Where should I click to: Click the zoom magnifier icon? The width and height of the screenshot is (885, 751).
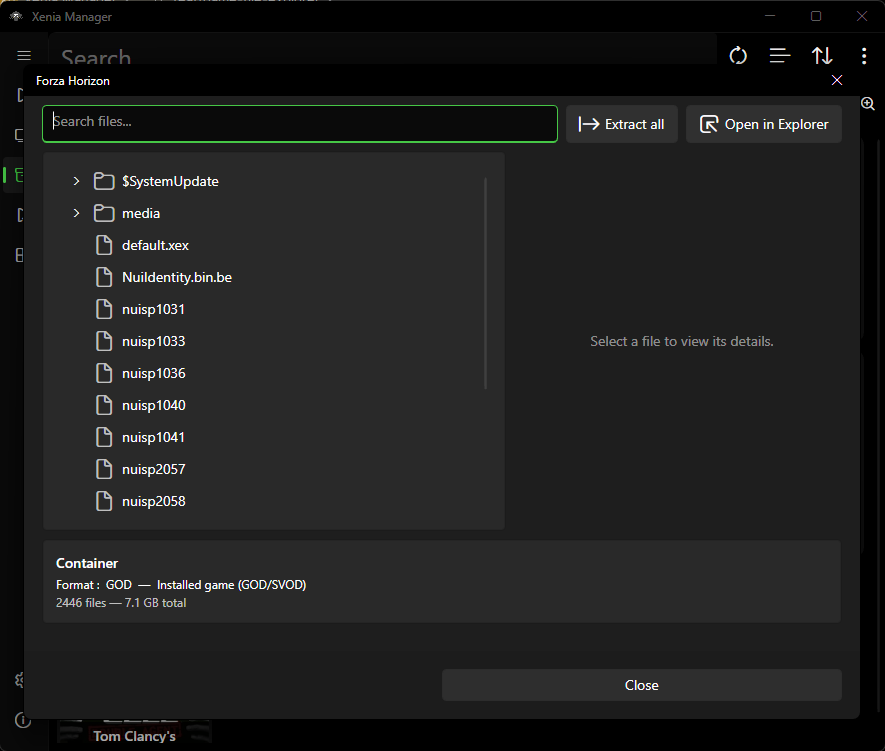coord(868,104)
